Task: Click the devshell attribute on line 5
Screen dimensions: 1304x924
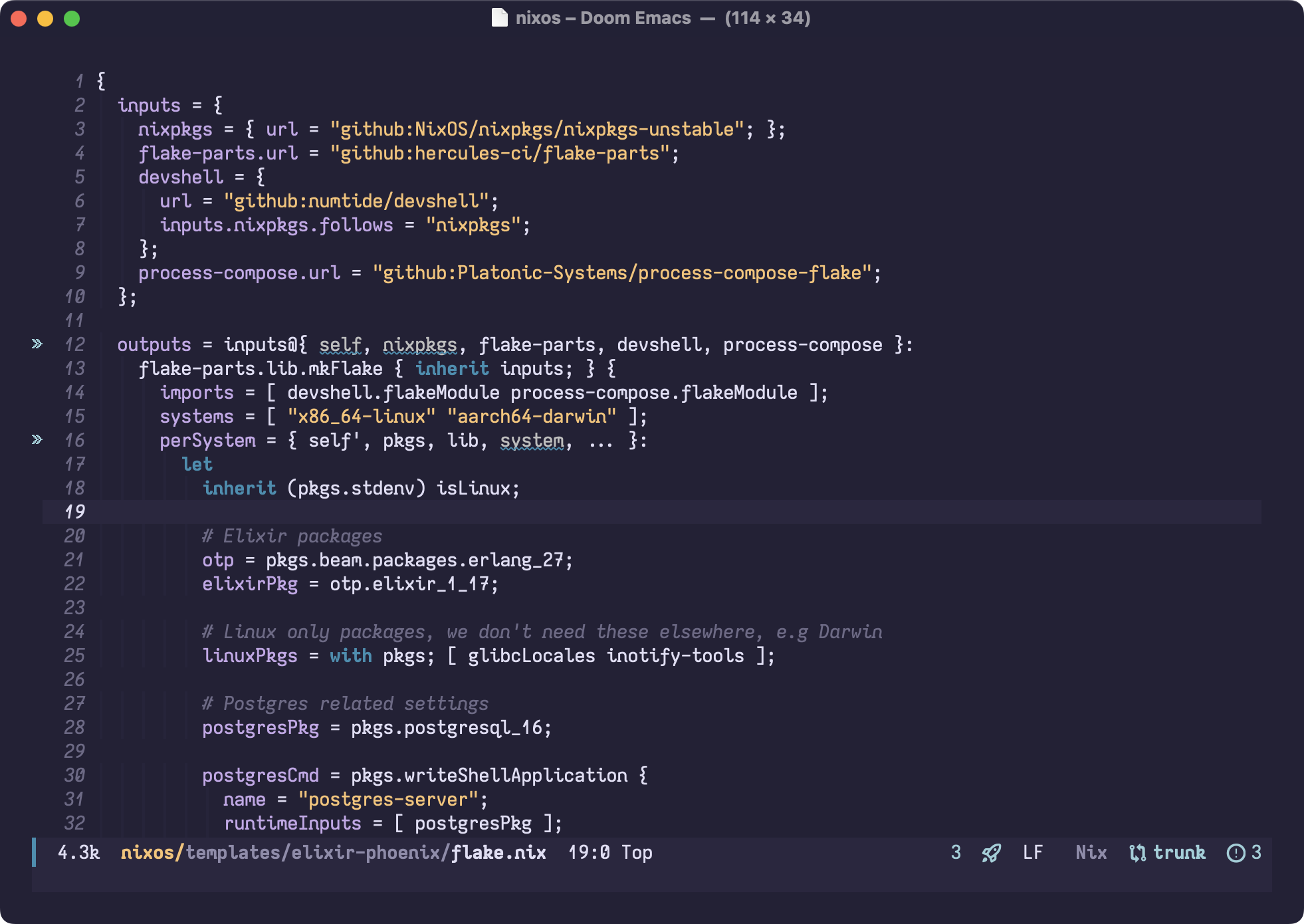Action: coord(181,177)
